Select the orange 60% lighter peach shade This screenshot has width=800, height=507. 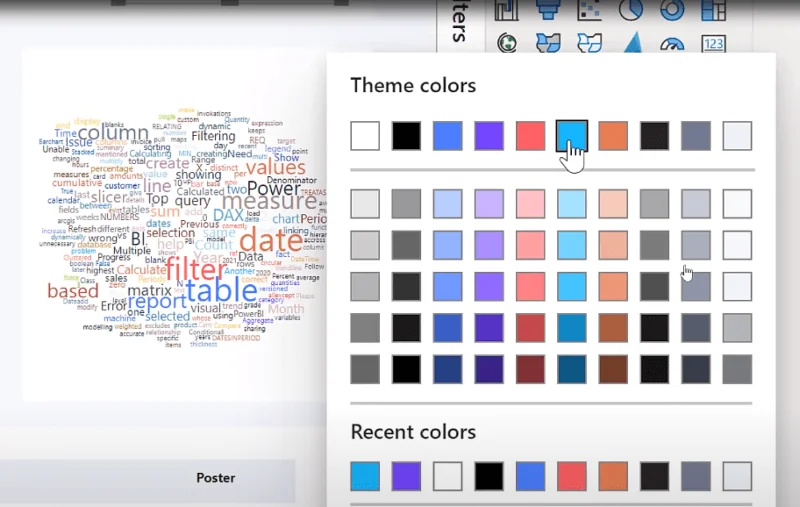(613, 204)
